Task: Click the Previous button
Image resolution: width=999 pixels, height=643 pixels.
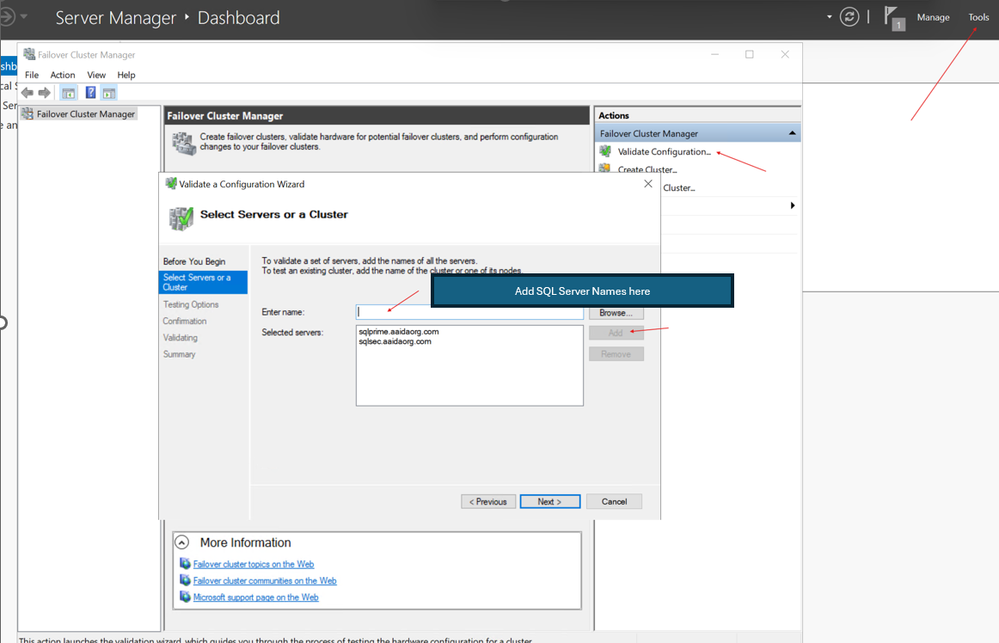Action: tap(488, 502)
